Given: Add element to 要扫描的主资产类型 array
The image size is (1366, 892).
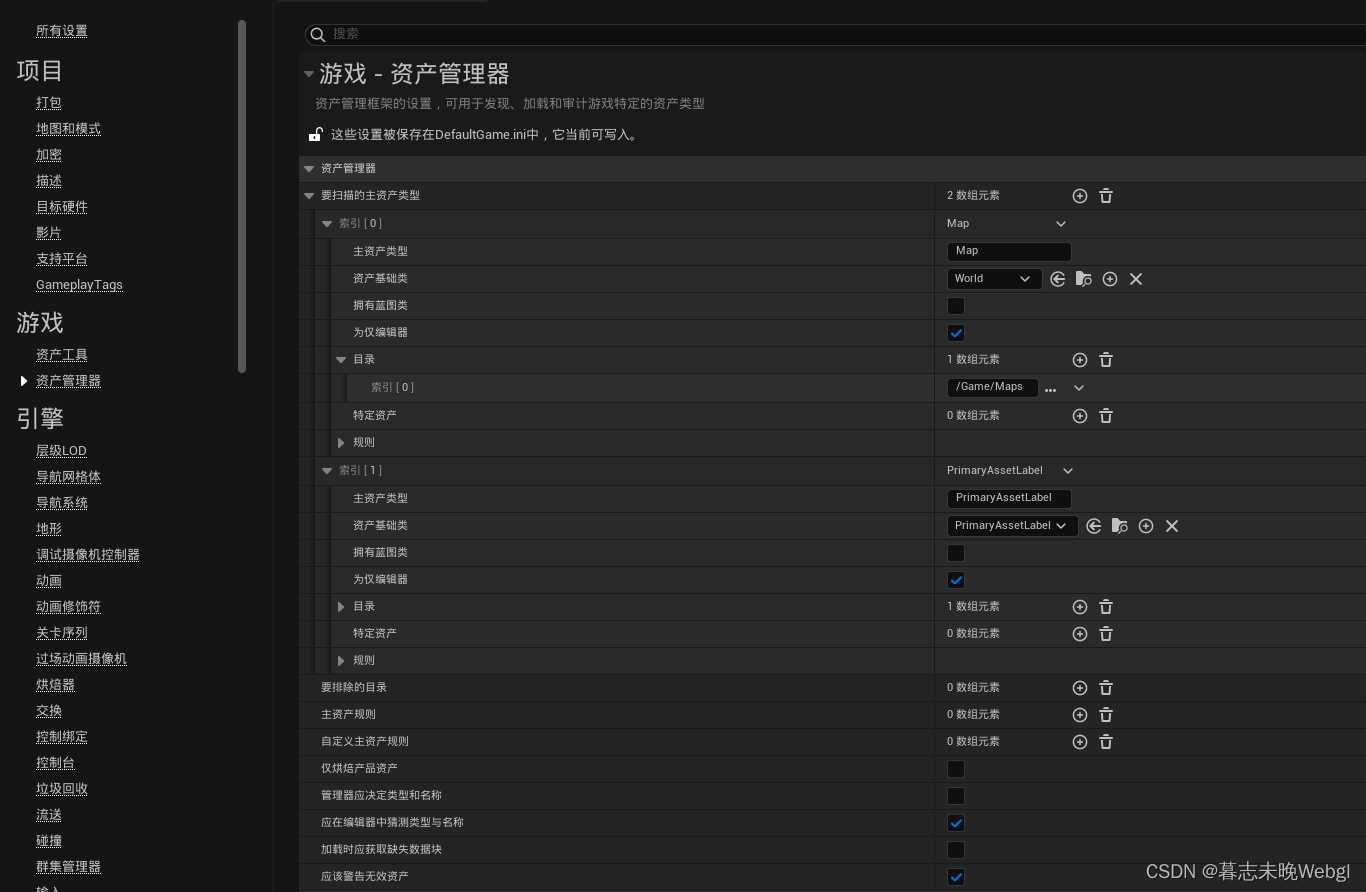Looking at the screenshot, I should [x=1080, y=196].
